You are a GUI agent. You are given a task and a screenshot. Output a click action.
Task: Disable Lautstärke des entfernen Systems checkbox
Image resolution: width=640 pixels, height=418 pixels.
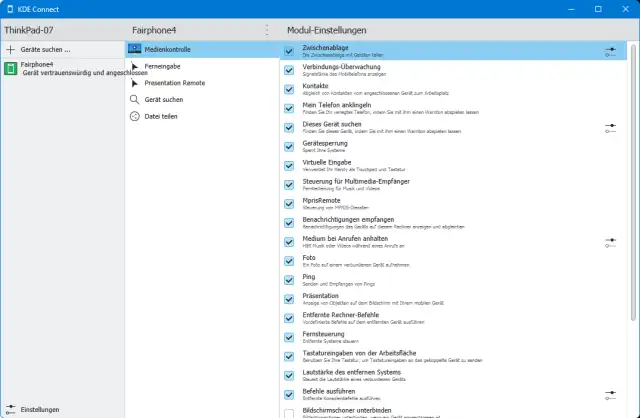pyautogui.click(x=289, y=376)
